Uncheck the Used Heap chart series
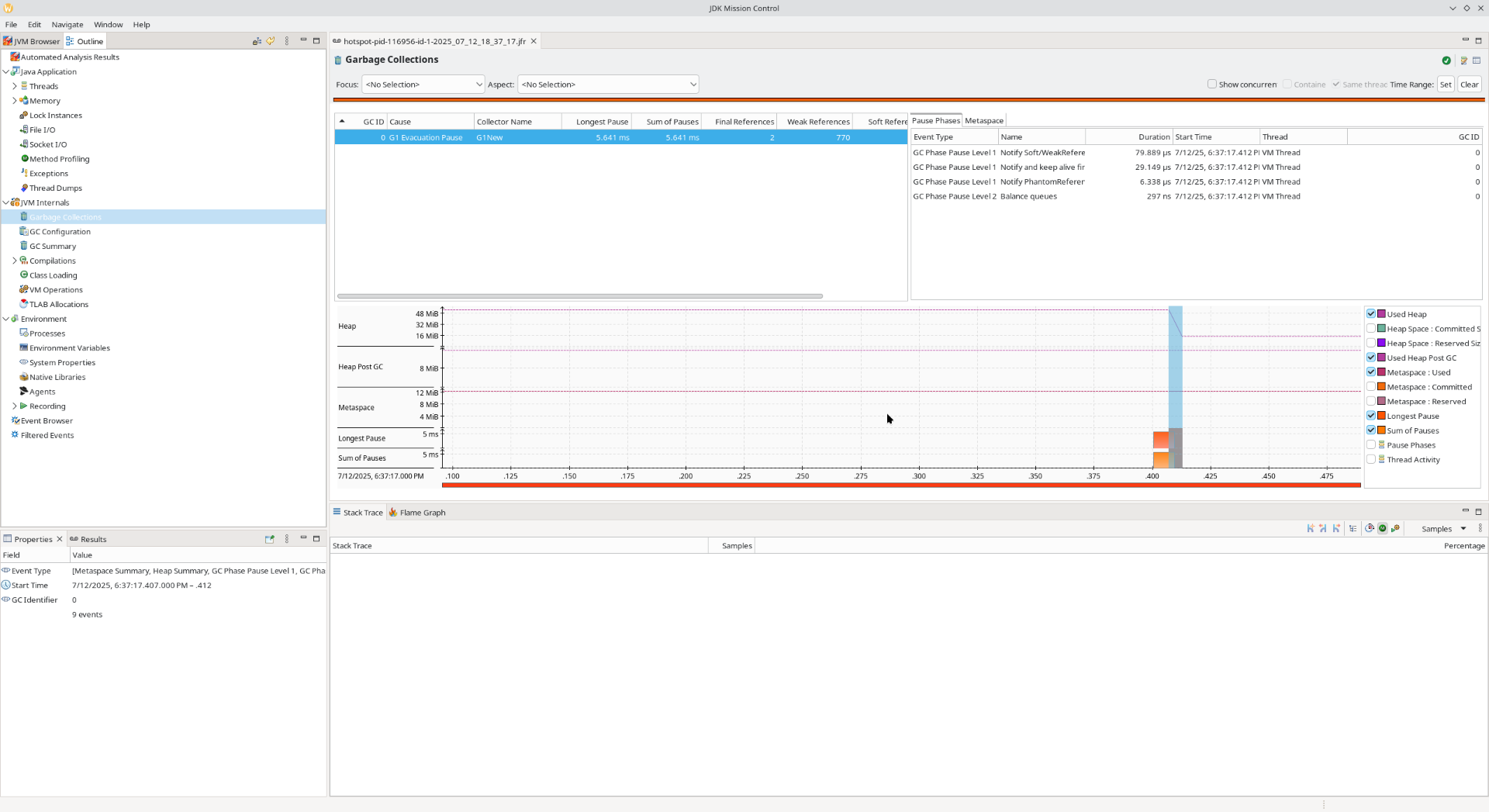This screenshot has height=812, width=1489. pos(1371,314)
